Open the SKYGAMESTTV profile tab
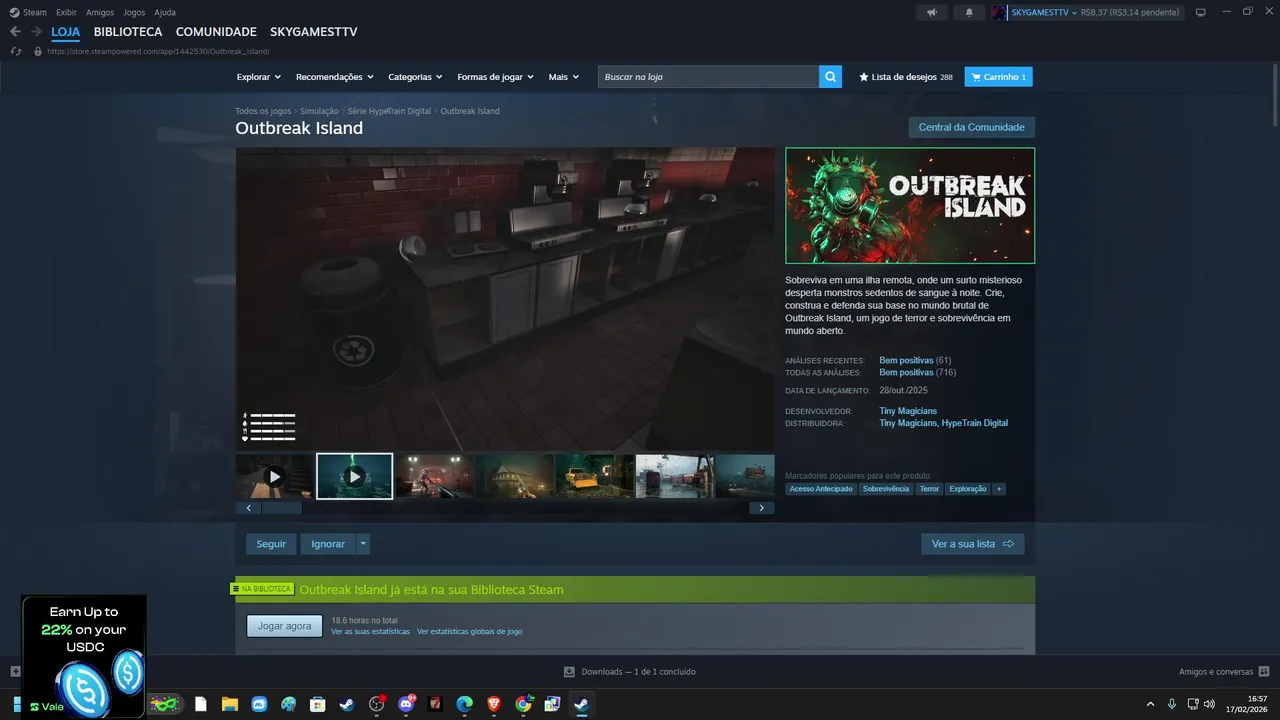Viewport: 1280px width, 720px height. pyautogui.click(x=313, y=32)
